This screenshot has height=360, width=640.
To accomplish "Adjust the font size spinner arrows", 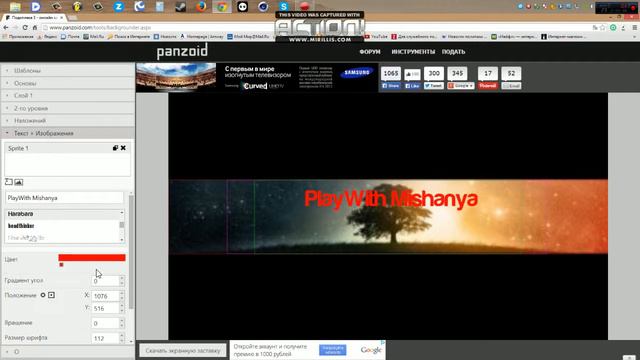I will pos(122,338).
